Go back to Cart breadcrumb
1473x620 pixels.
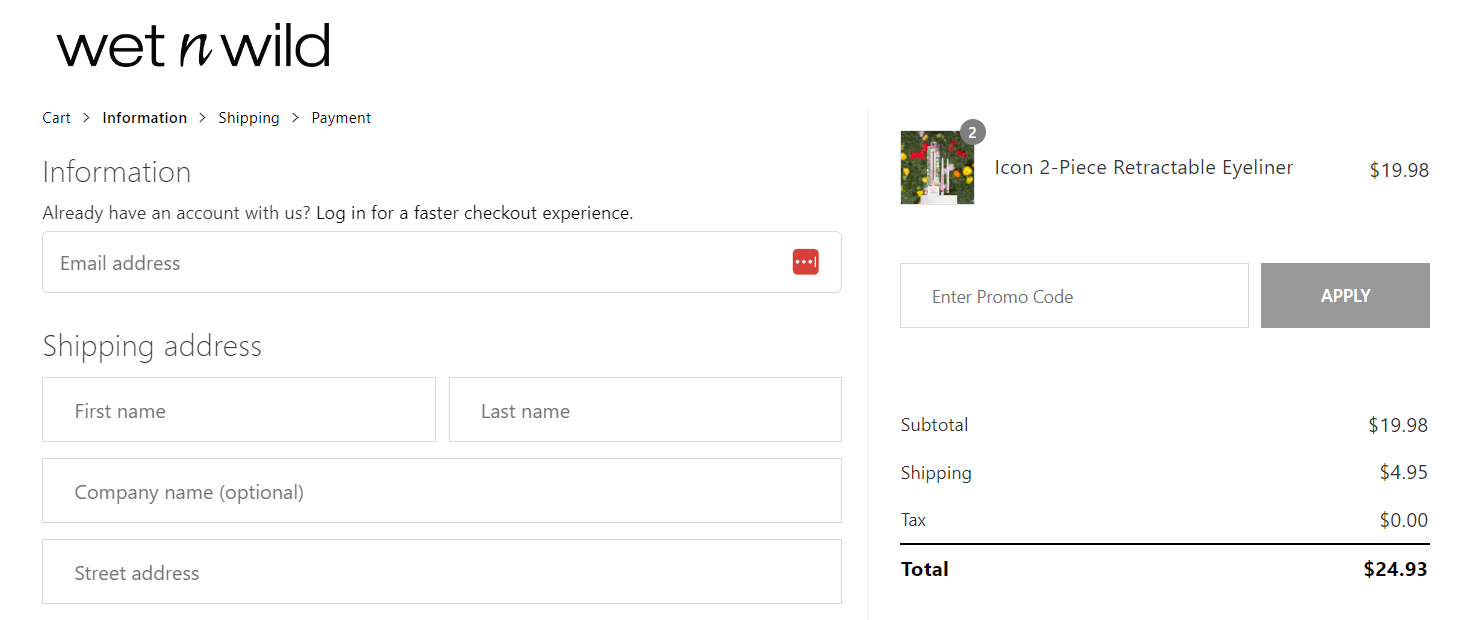(x=56, y=118)
